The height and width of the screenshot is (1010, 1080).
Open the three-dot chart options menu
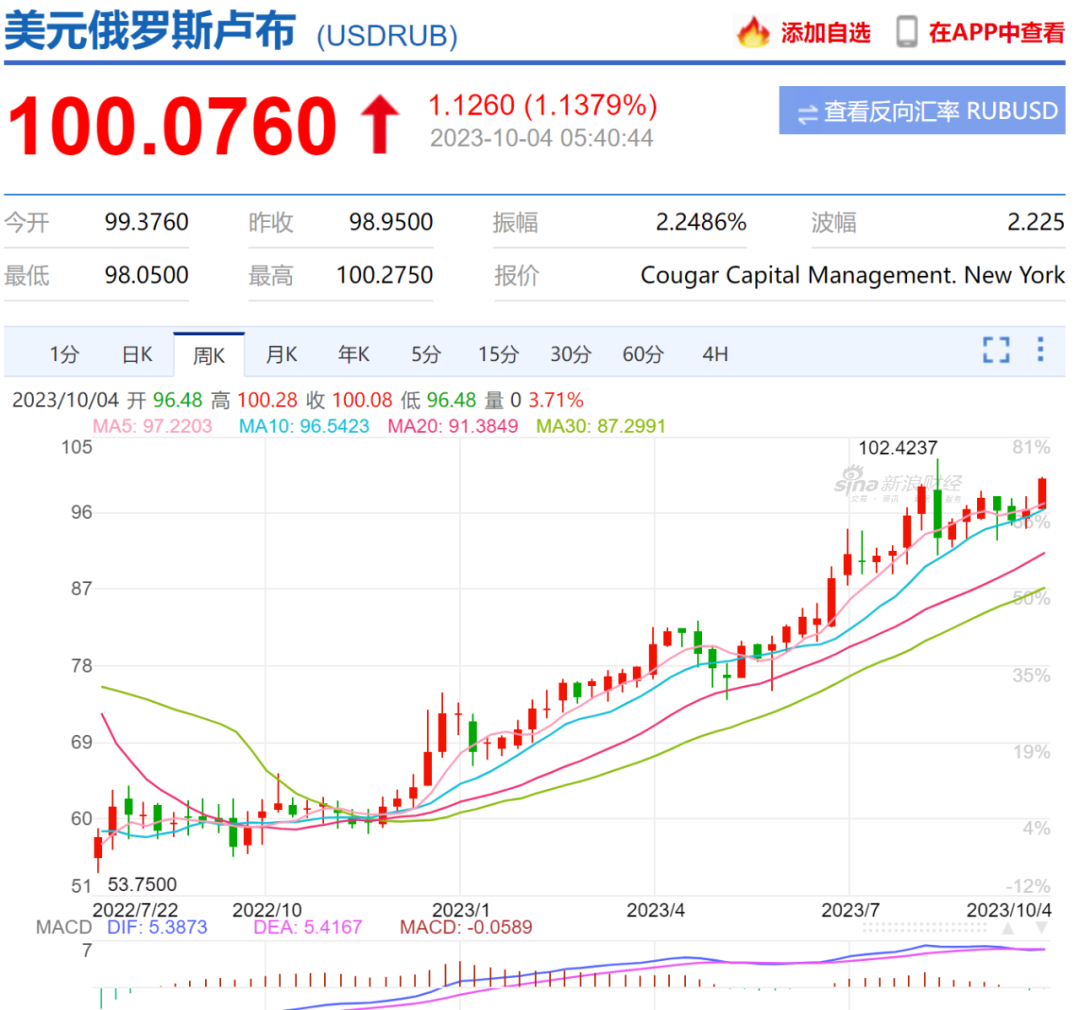(x=1040, y=349)
